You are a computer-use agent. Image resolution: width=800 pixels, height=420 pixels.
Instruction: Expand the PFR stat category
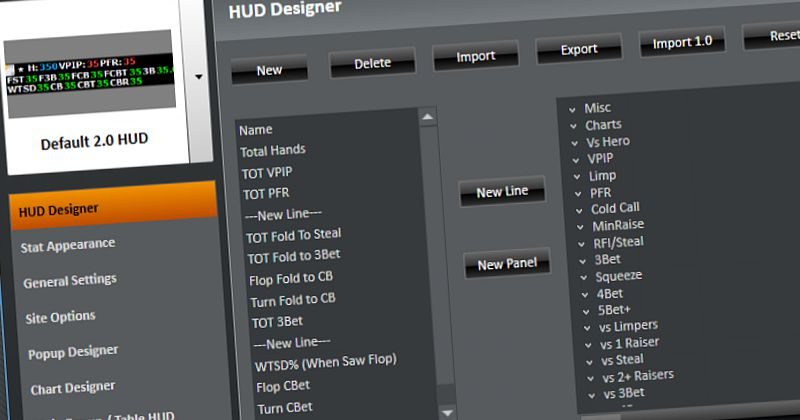[578, 194]
